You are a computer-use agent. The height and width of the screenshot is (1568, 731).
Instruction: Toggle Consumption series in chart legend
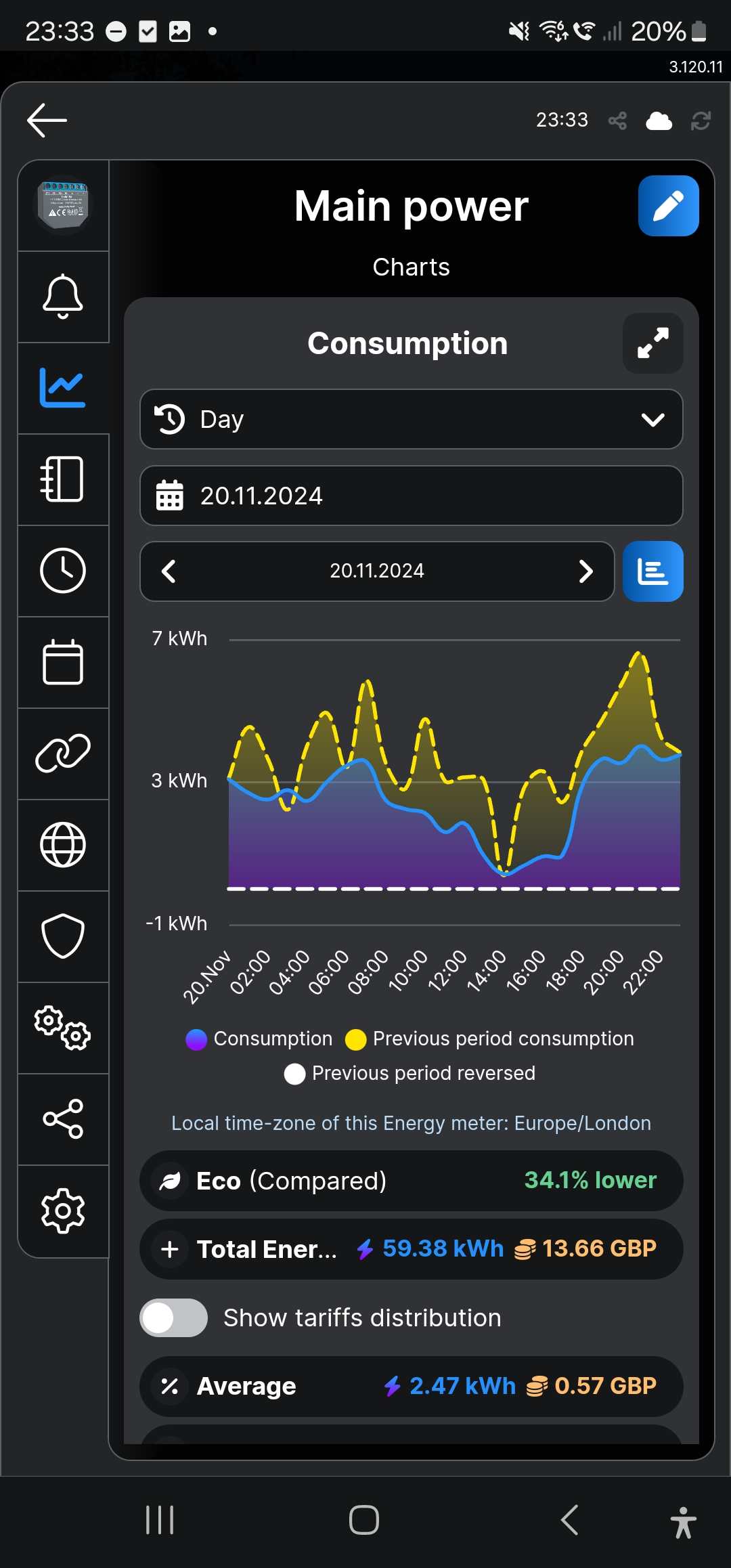pyautogui.click(x=259, y=1039)
